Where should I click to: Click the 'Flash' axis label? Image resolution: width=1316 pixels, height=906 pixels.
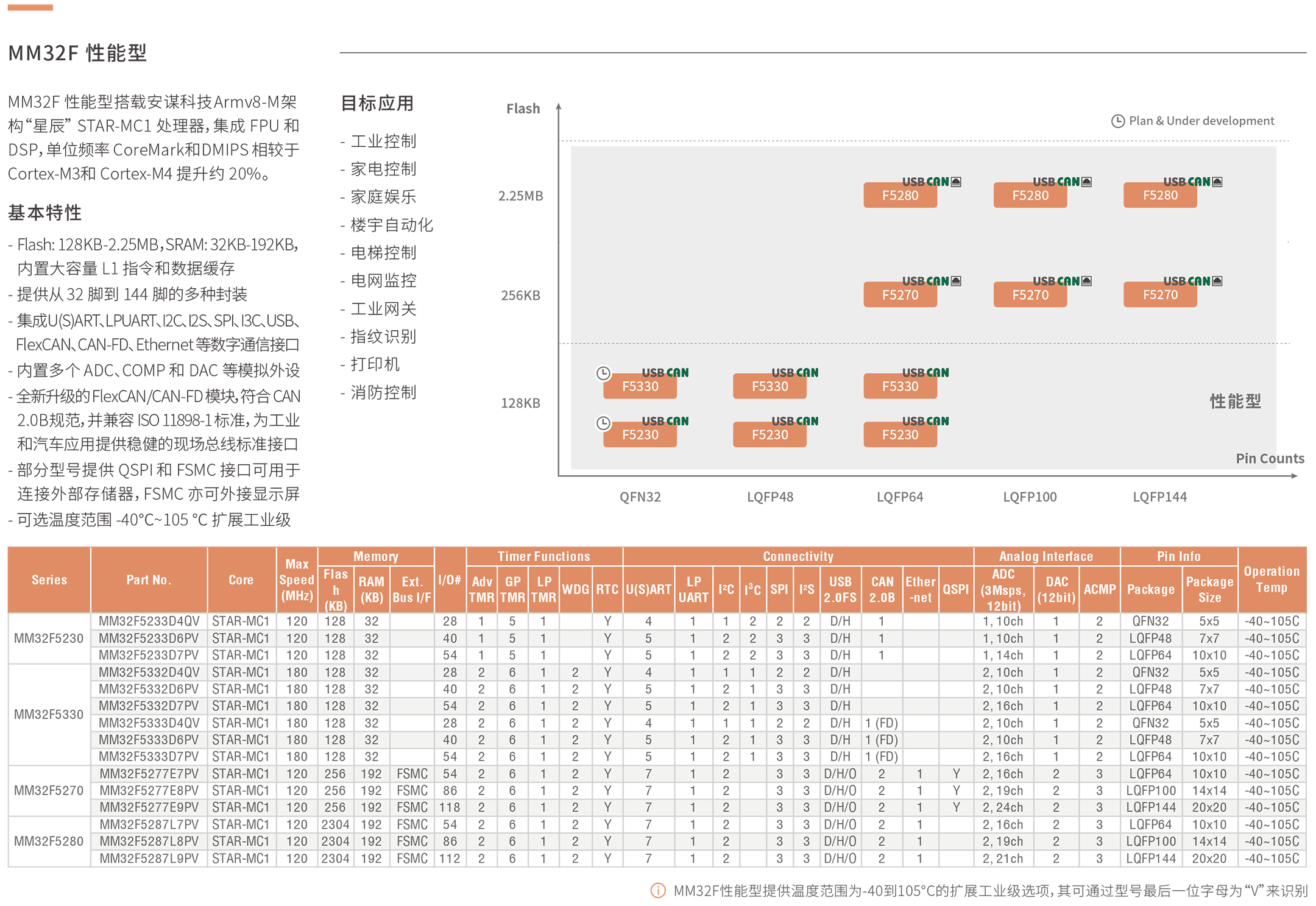(x=523, y=108)
